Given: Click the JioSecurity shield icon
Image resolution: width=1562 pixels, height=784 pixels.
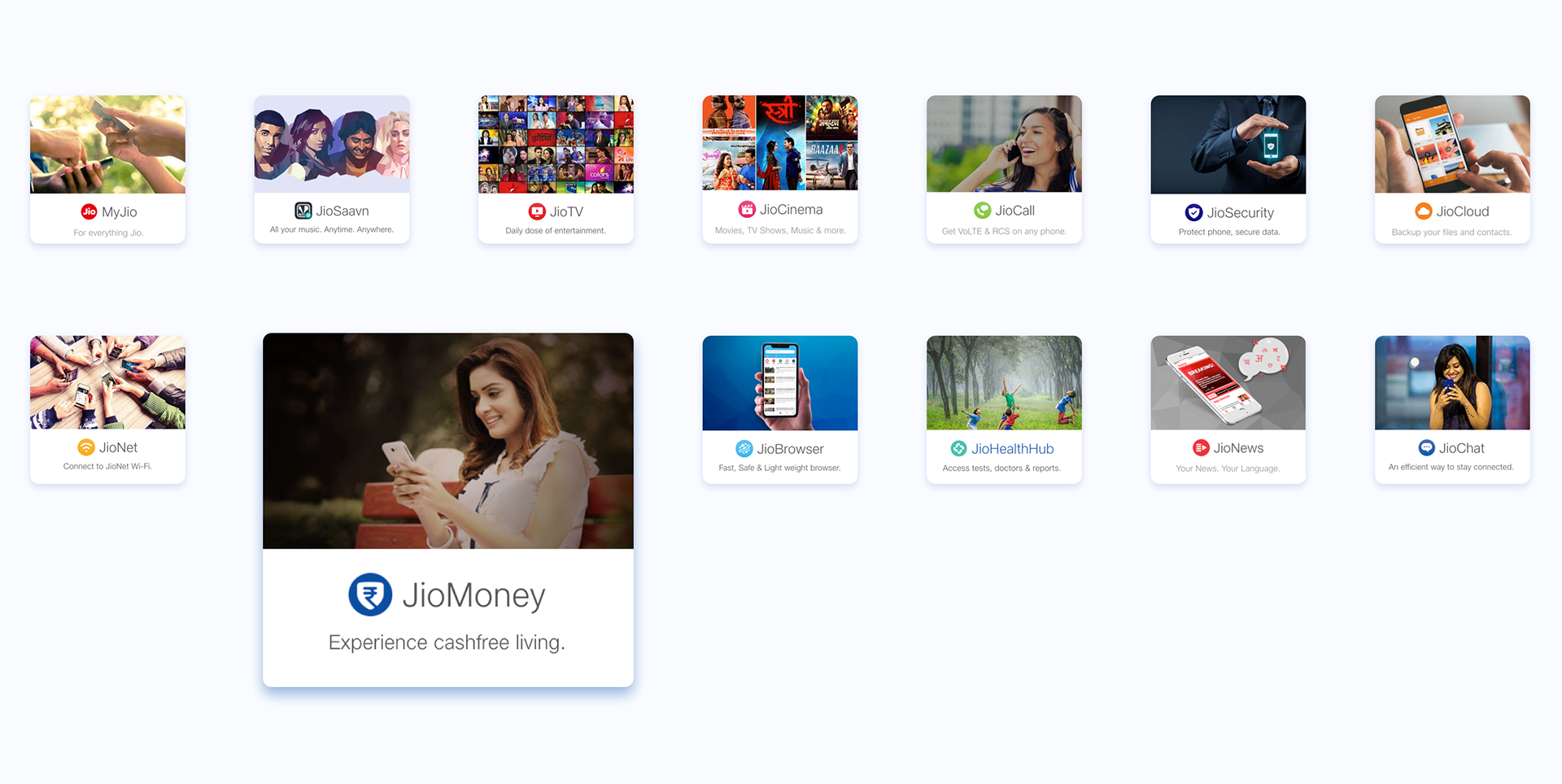Looking at the screenshot, I should point(1193,212).
